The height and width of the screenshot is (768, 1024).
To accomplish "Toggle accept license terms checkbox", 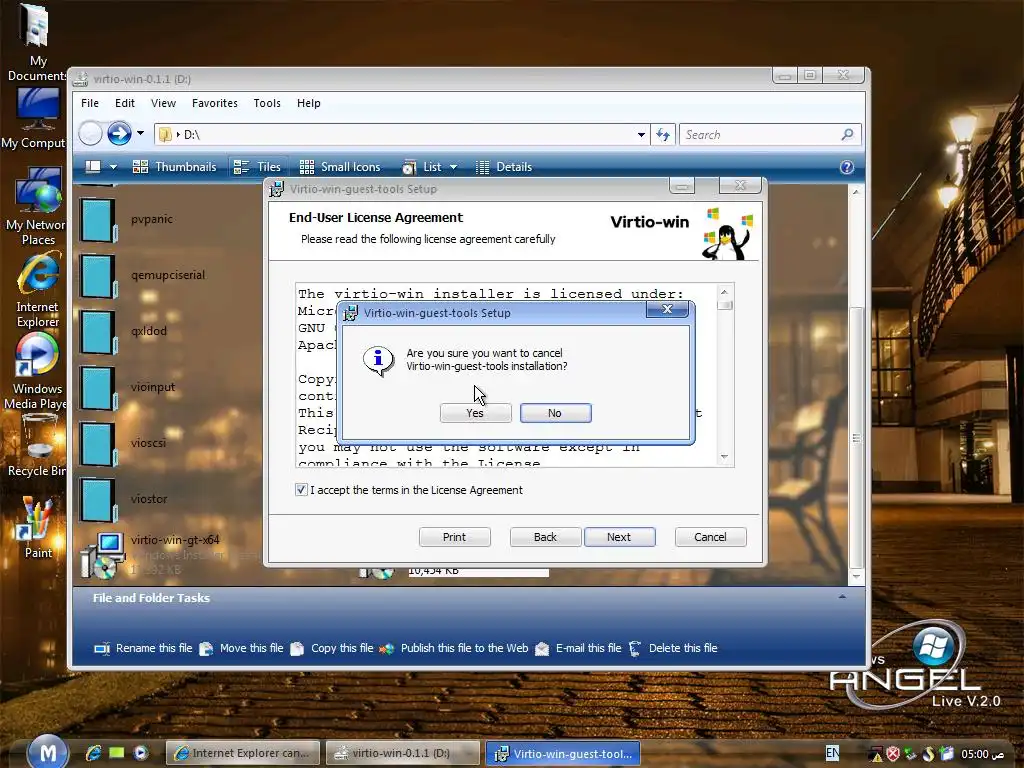I will tap(301, 490).
